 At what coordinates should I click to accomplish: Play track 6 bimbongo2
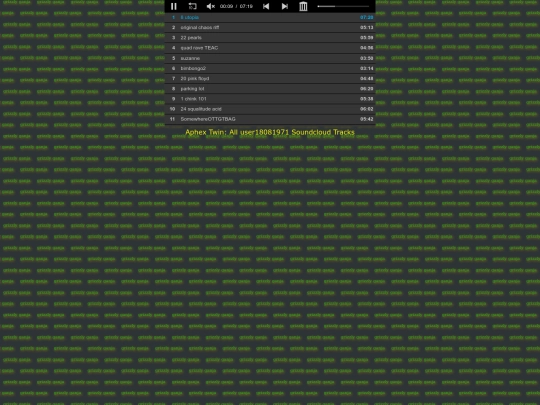click(270, 68)
